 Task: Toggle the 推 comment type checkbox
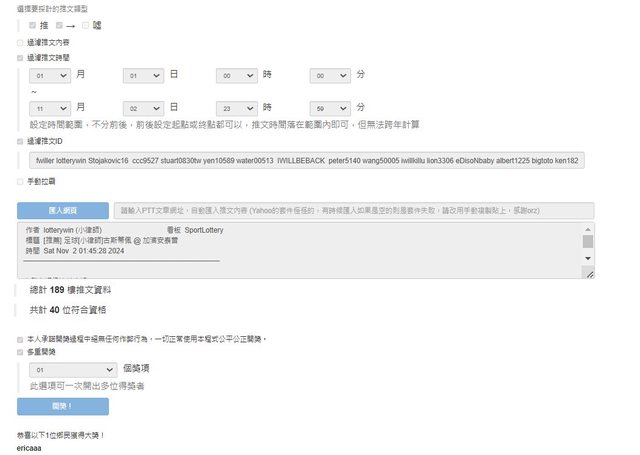pos(33,25)
